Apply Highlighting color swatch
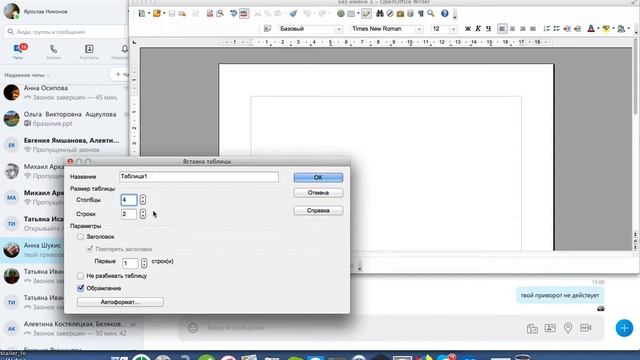 pyautogui.click(x=606, y=29)
